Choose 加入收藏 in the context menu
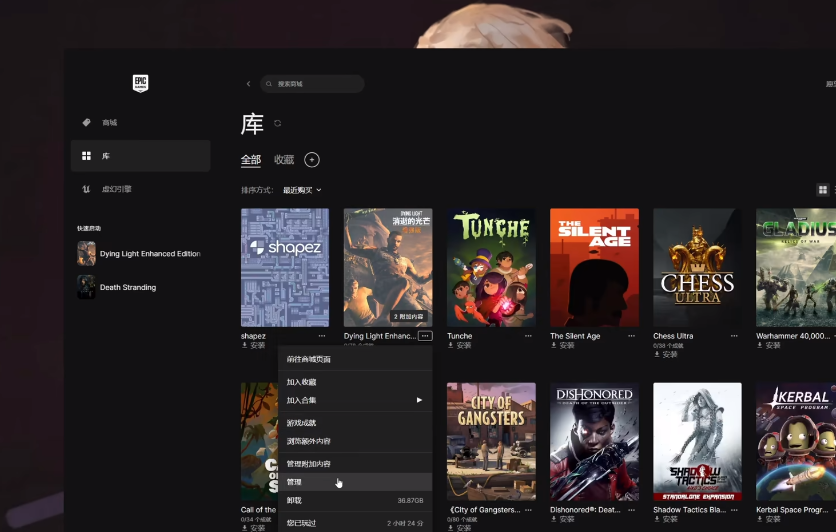Screen dimensions: 836x532 tap(355, 382)
